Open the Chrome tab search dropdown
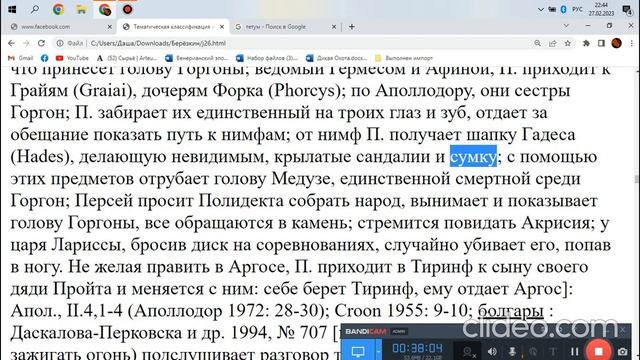Viewport: 640px width, 360px height. coord(566,26)
